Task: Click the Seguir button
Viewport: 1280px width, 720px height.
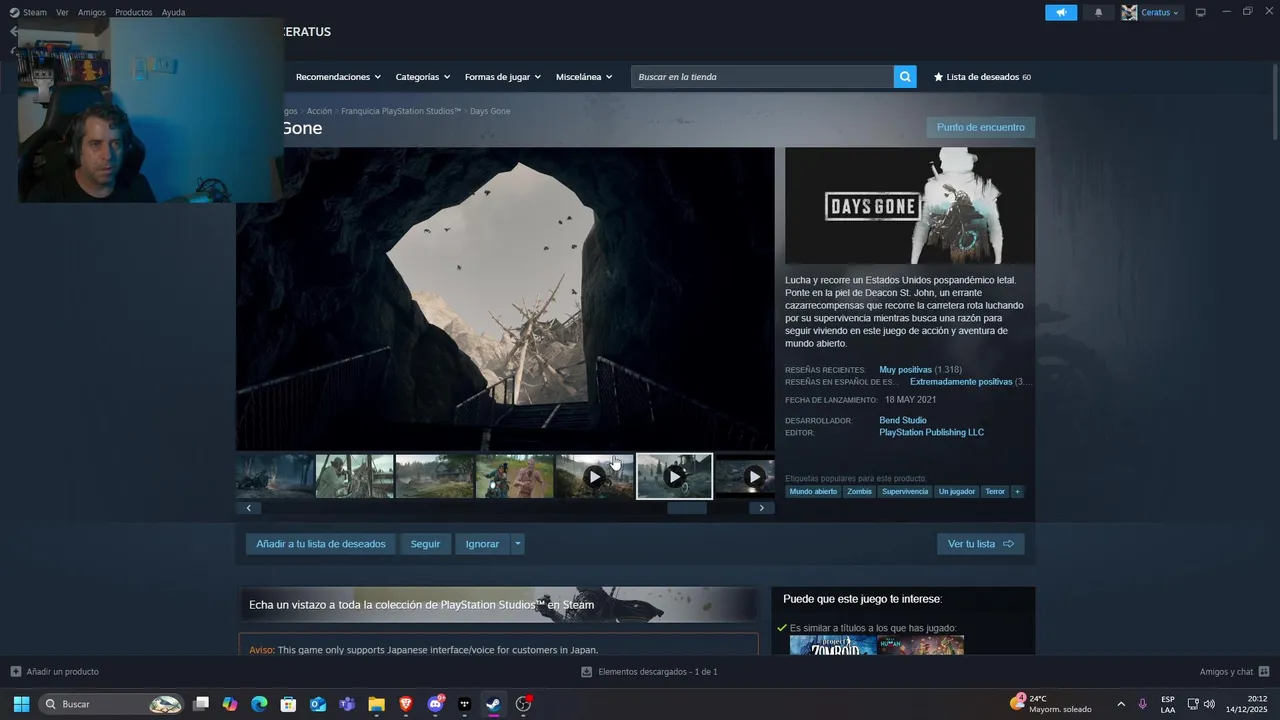Action: click(x=425, y=544)
